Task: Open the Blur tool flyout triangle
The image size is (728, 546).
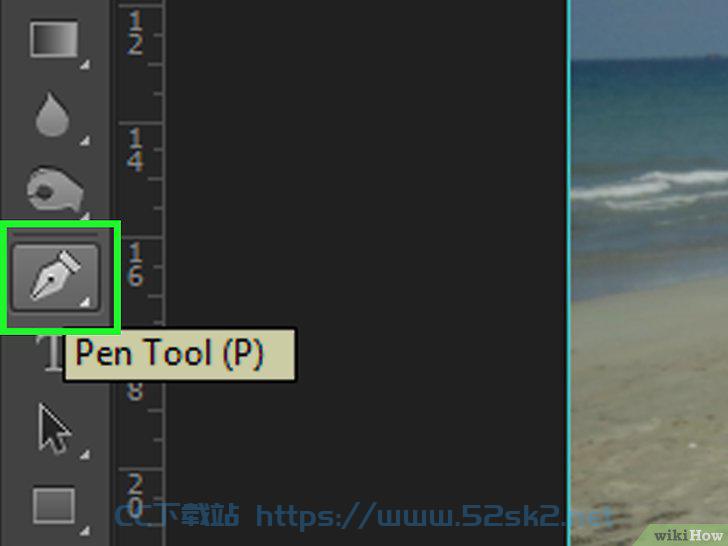Action: tap(84, 141)
